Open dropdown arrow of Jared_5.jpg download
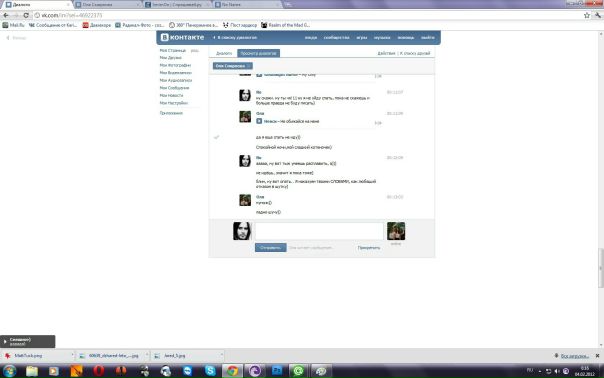This screenshot has width=604, height=378. (x=221, y=354)
